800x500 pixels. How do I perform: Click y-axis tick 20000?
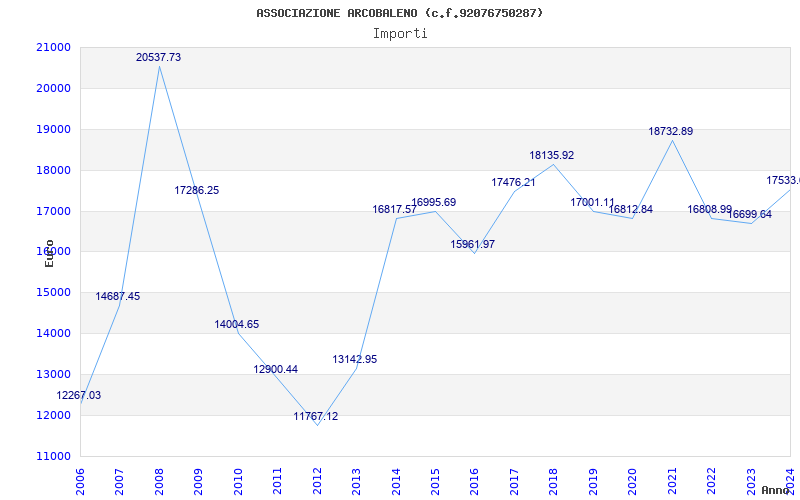(x=54, y=88)
